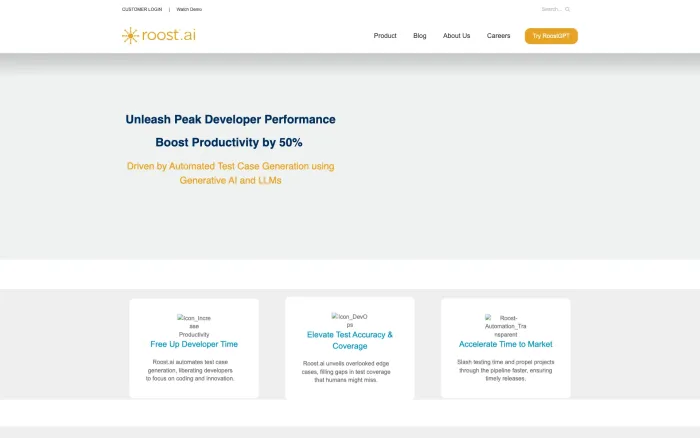The height and width of the screenshot is (438, 700).
Task: Go to the Blog page
Action: [420, 36]
